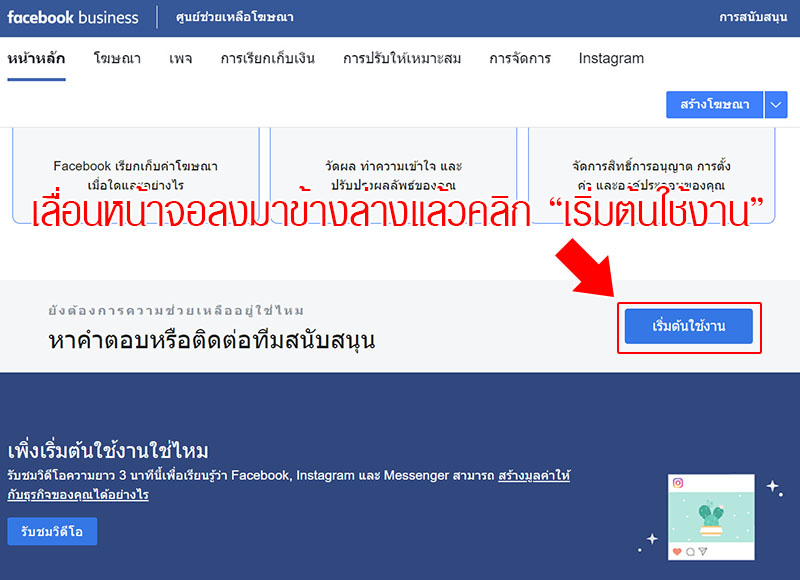Click the รับชมวิดีโอ button
Viewport: 800px width, 580px height.
pos(52,532)
